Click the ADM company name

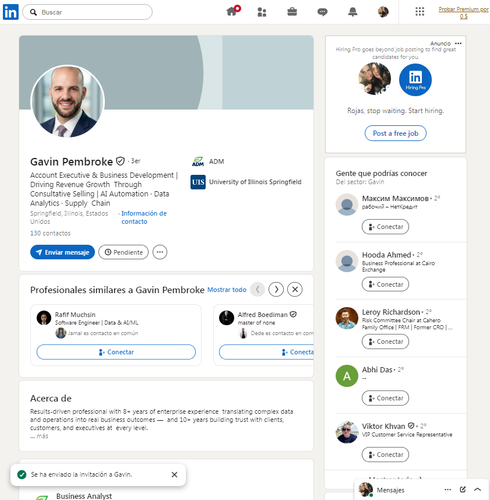pos(216,162)
